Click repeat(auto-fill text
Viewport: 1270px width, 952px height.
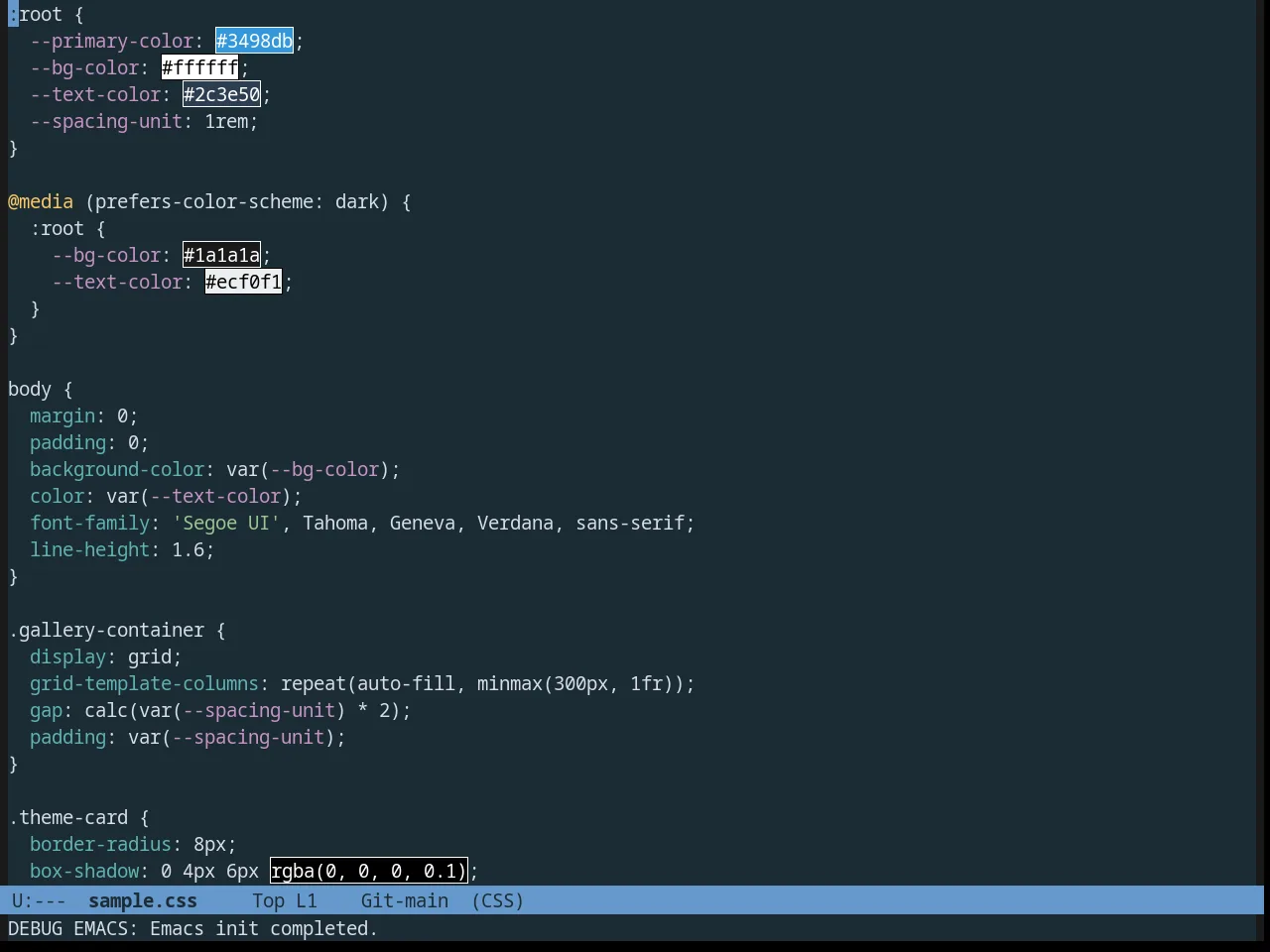coord(368,683)
